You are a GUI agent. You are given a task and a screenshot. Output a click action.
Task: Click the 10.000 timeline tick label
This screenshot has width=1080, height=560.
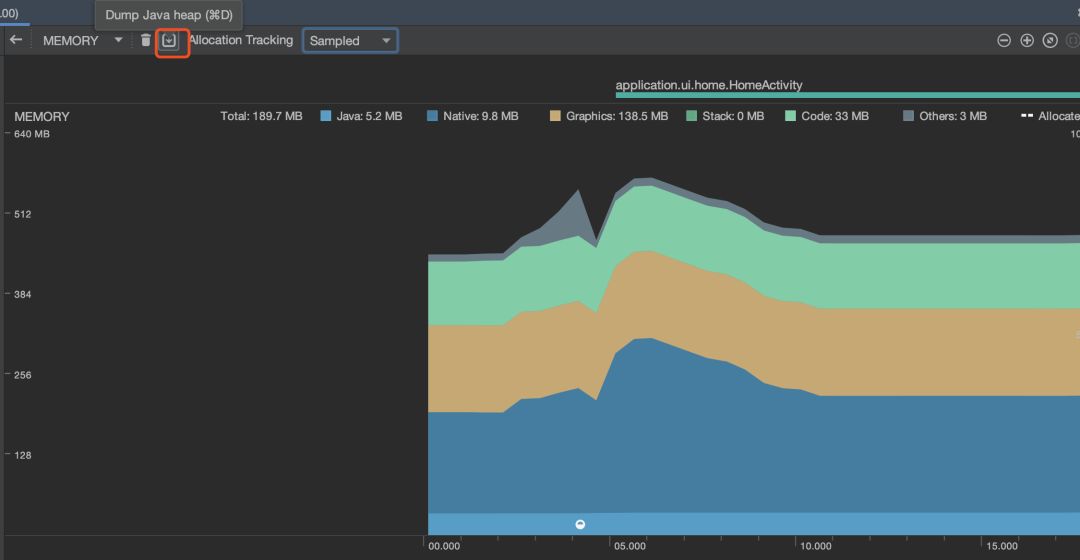tap(816, 546)
